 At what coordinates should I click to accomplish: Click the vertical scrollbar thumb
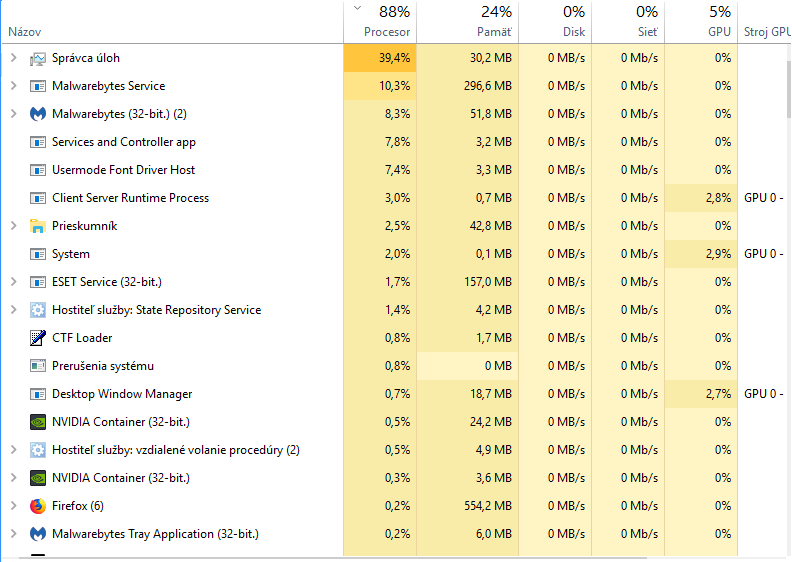click(788, 88)
